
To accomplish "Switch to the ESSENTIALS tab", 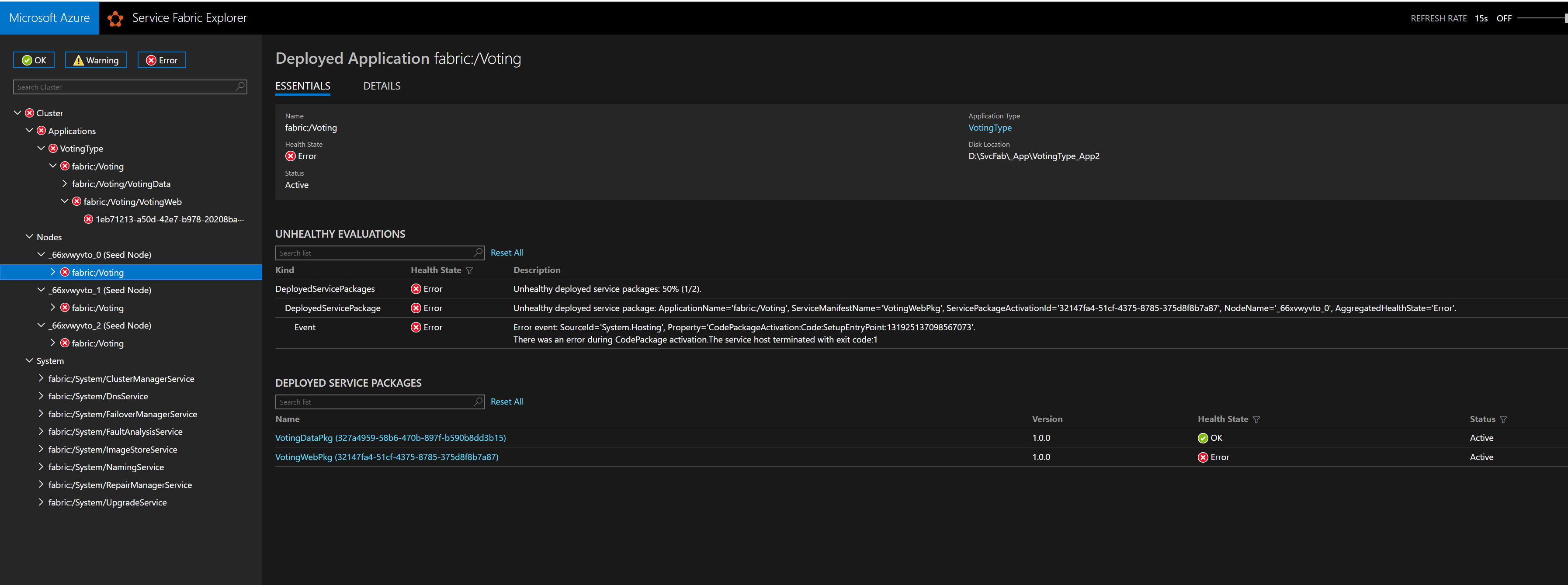I will [302, 86].
